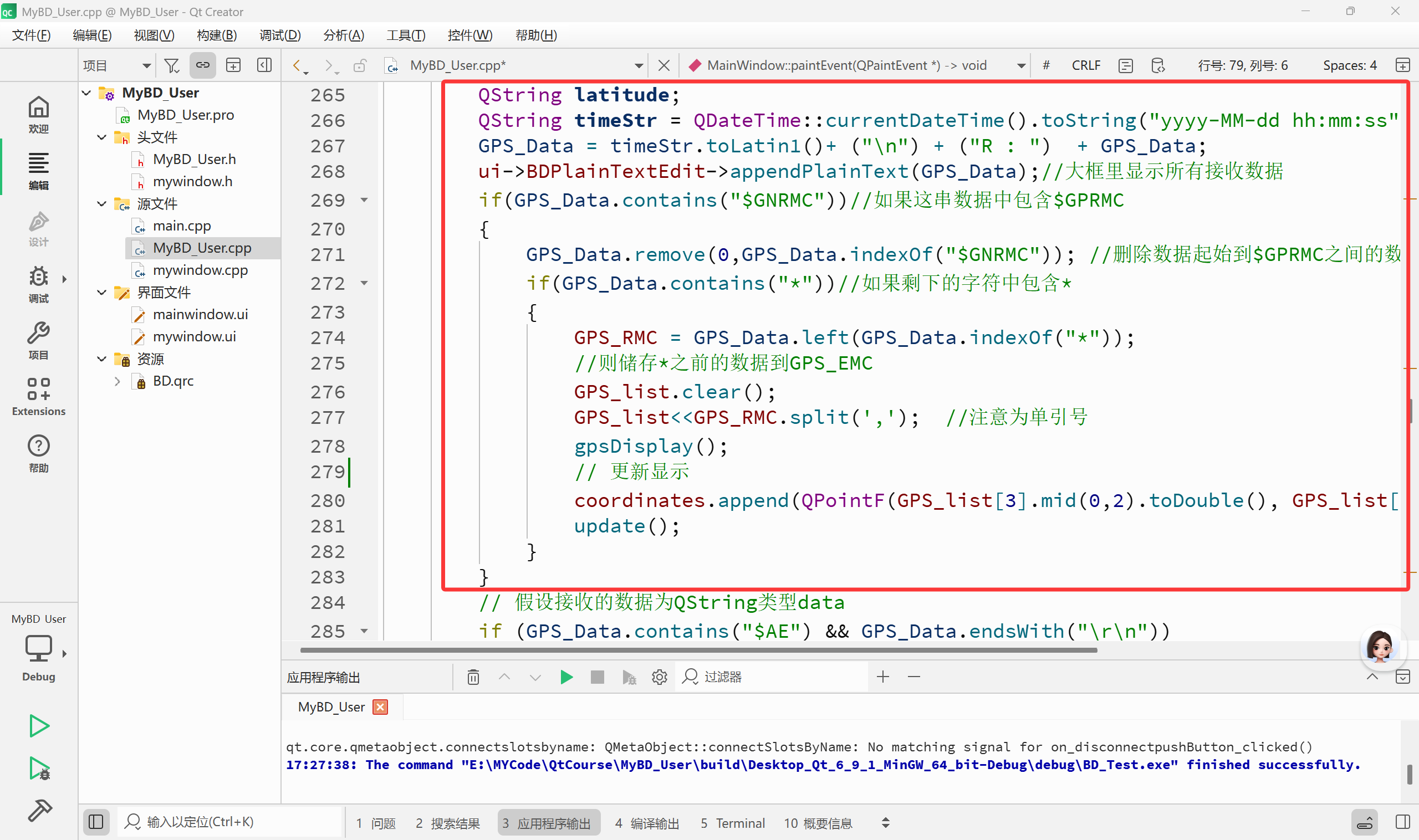Viewport: 1419px width, 840px height.
Task: Open Extensions mode in sidebar
Action: [x=38, y=396]
